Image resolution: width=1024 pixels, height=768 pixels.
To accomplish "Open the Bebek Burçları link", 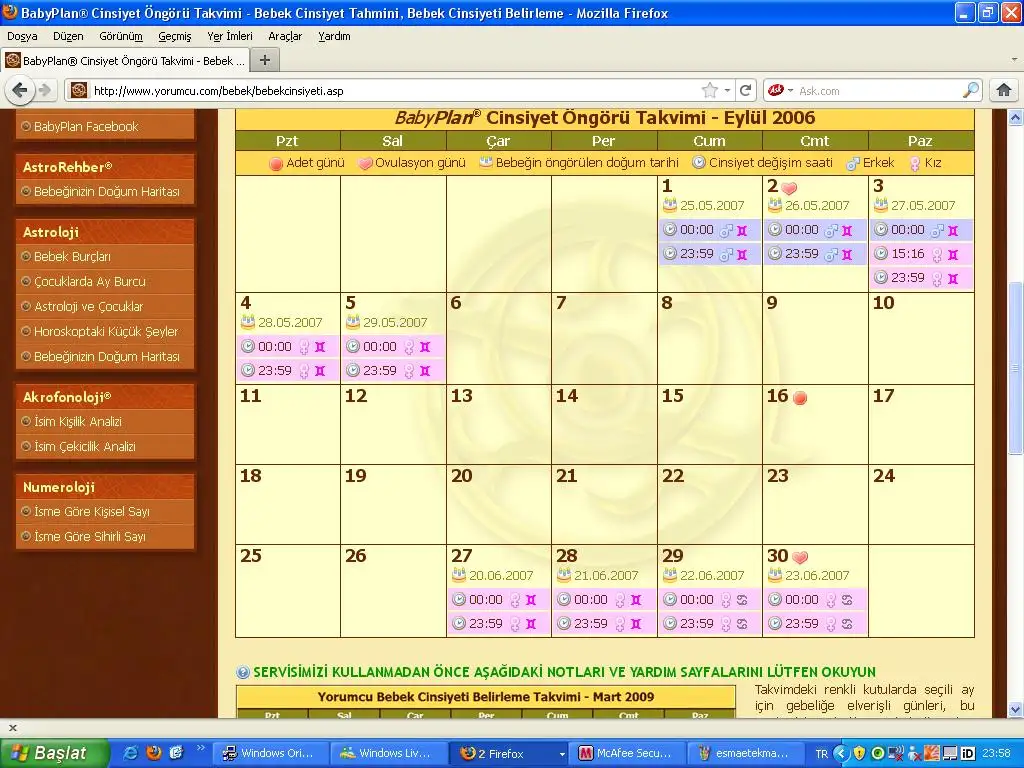I will pyautogui.click(x=72, y=257).
